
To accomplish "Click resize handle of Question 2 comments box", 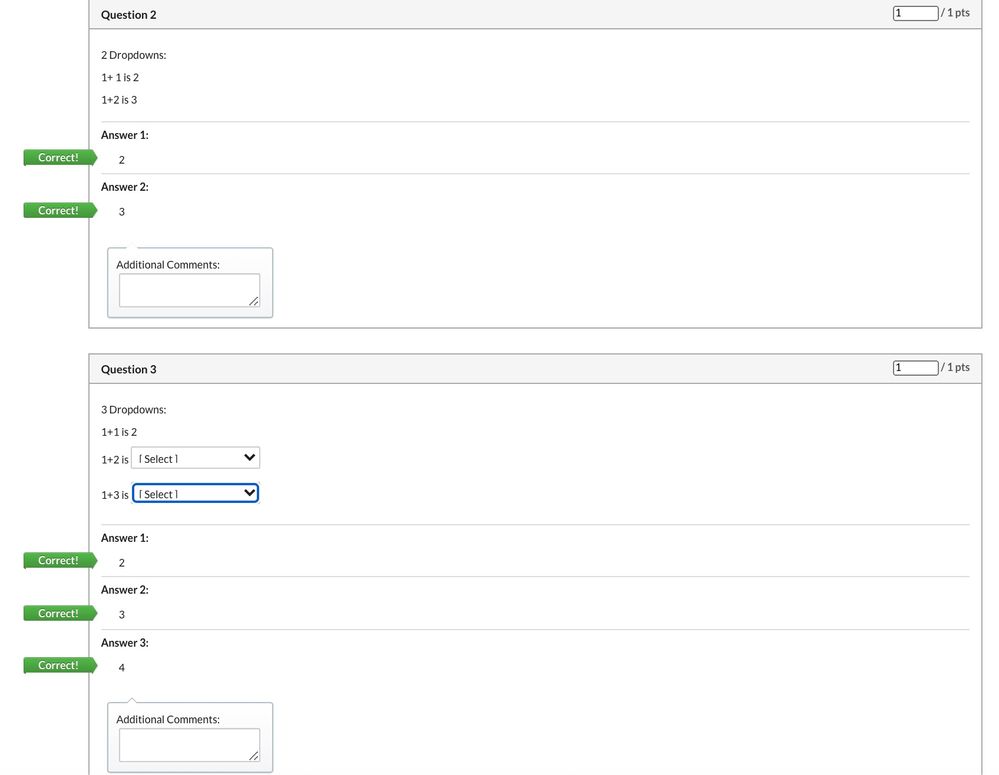I will click(254, 301).
